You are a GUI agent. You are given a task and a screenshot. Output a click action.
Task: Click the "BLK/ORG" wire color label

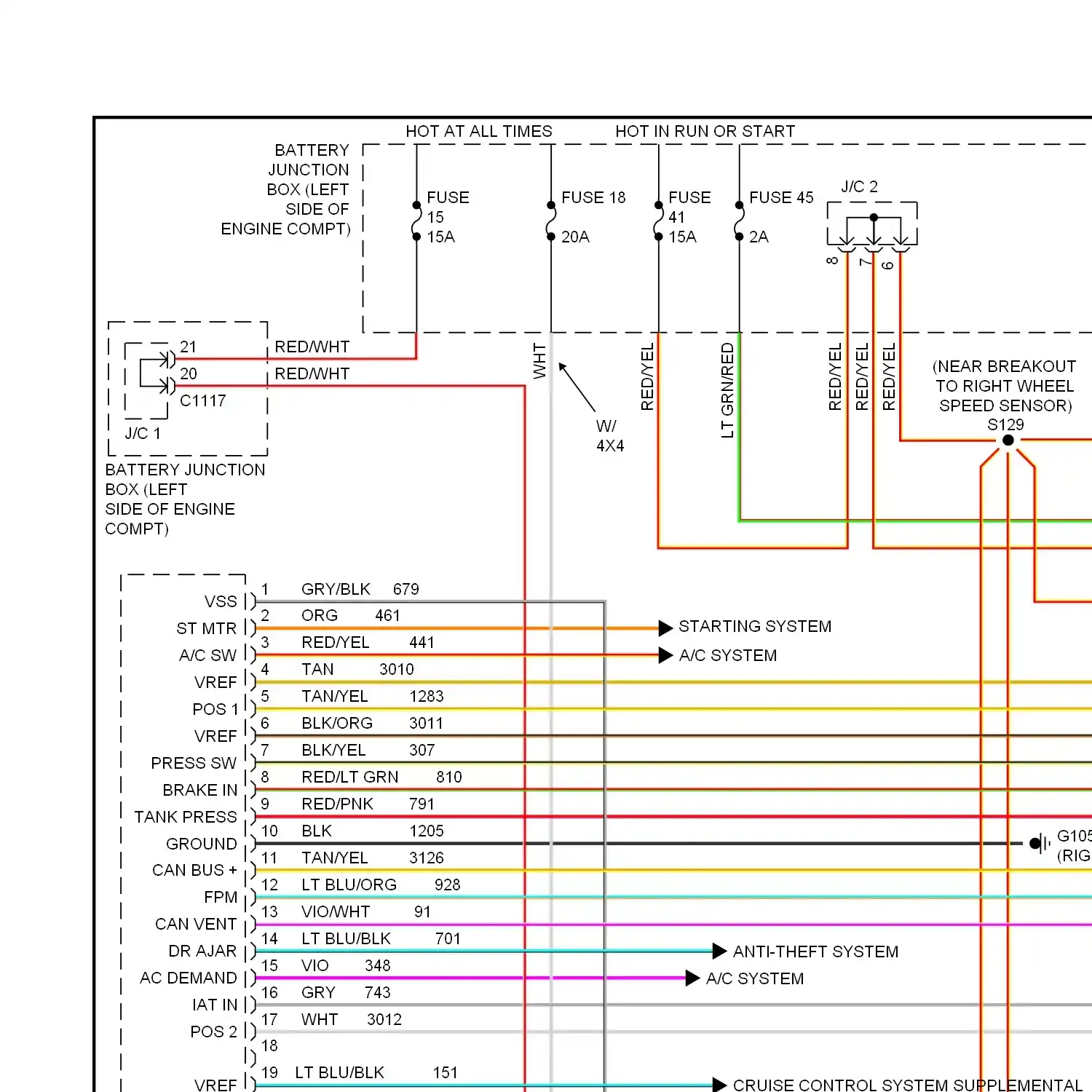click(x=337, y=724)
